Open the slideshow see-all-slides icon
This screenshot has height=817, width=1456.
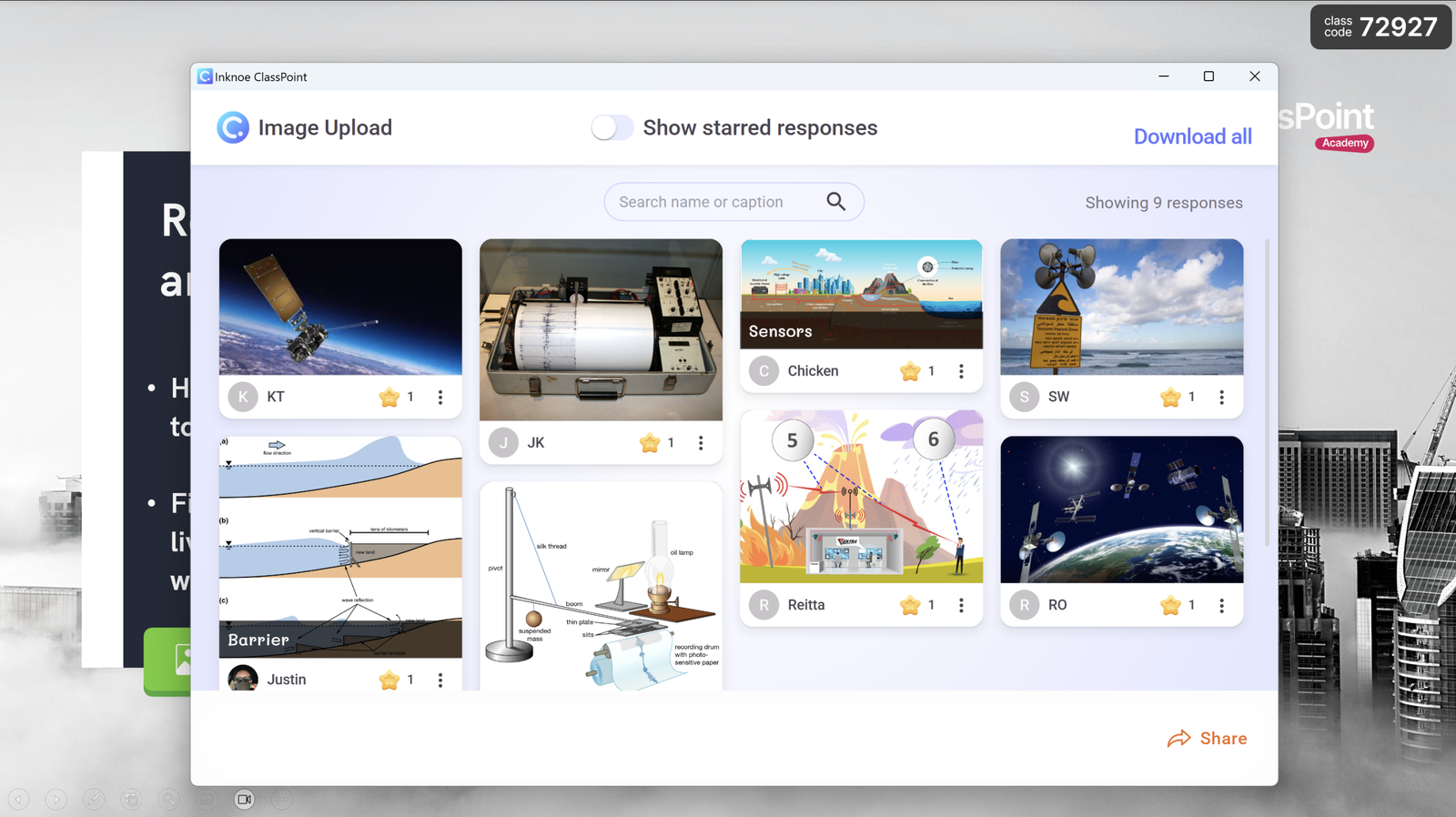(x=131, y=800)
